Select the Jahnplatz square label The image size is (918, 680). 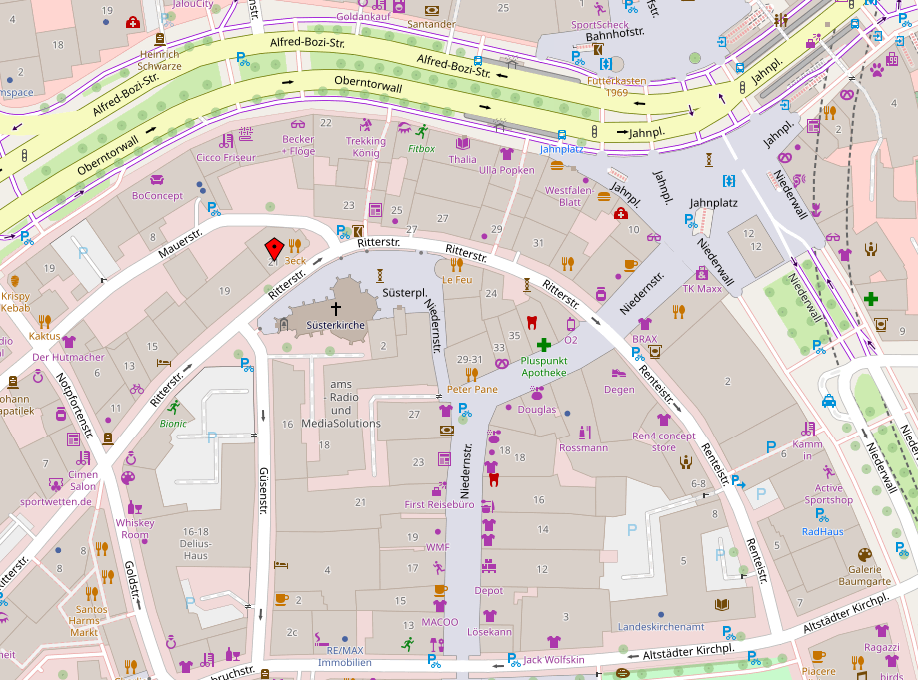click(713, 202)
